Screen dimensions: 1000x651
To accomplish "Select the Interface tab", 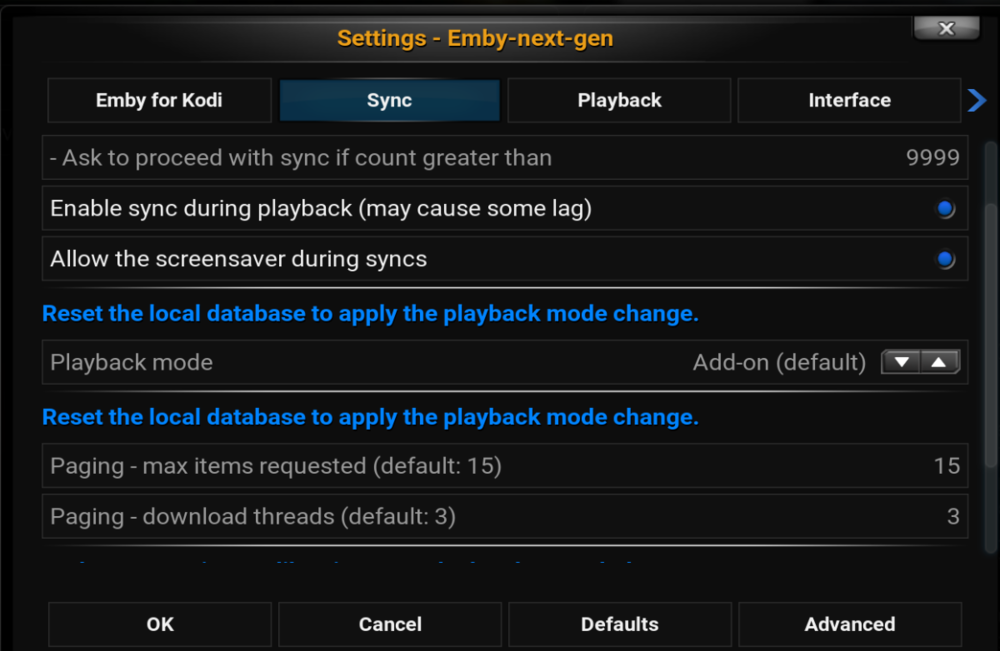I will (849, 100).
